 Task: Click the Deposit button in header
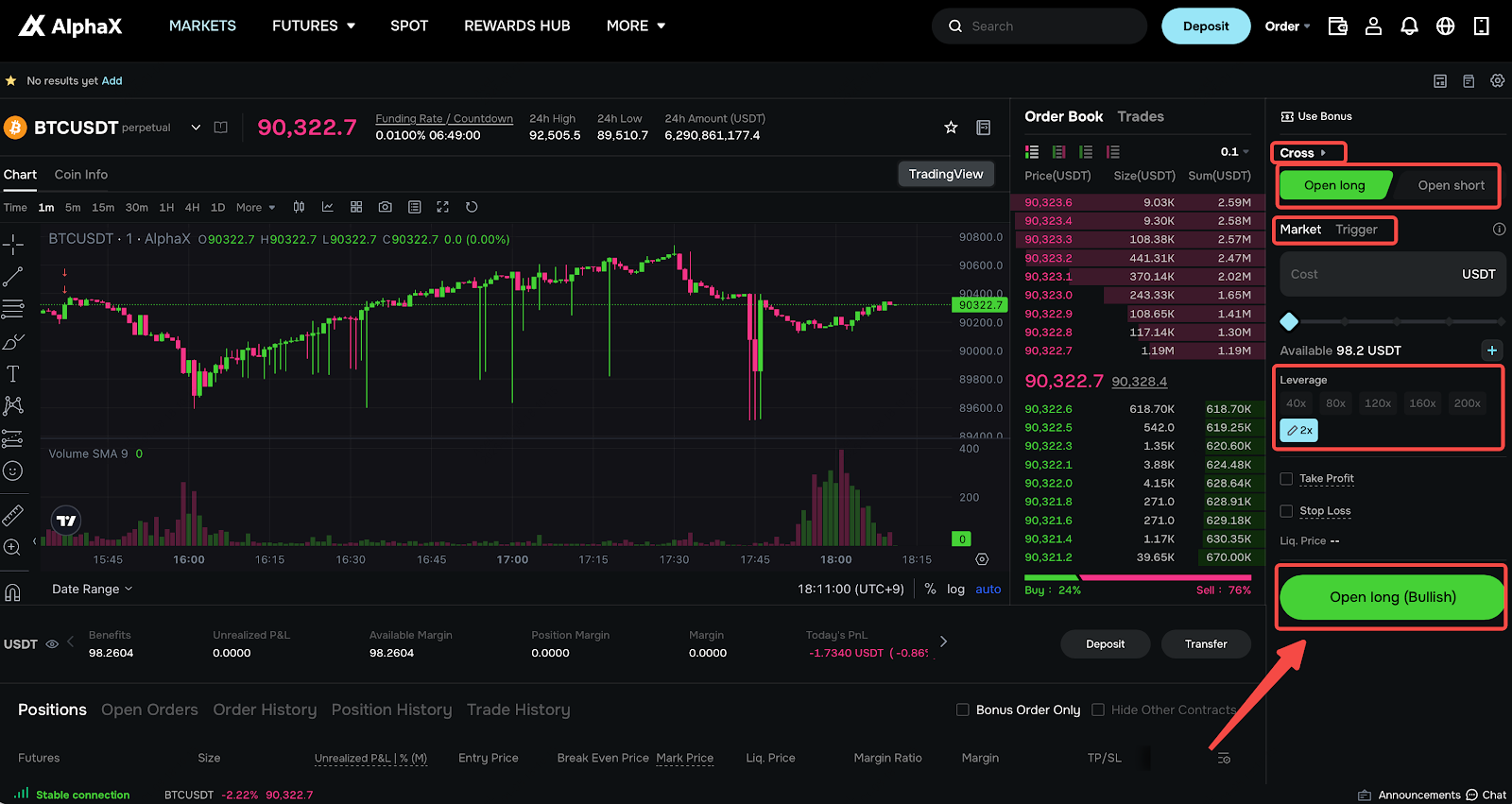tap(1206, 26)
